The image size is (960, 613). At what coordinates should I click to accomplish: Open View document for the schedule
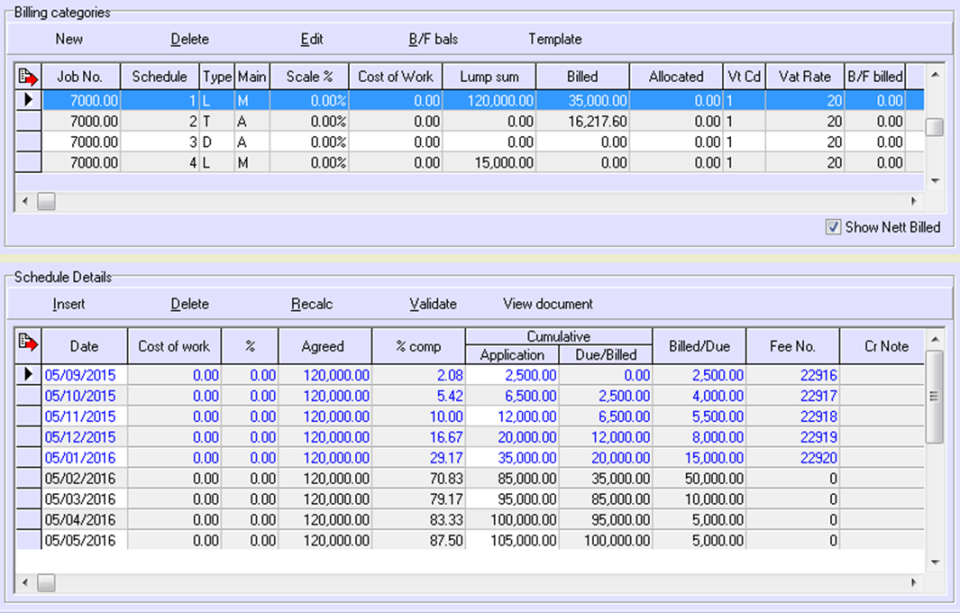coord(549,304)
